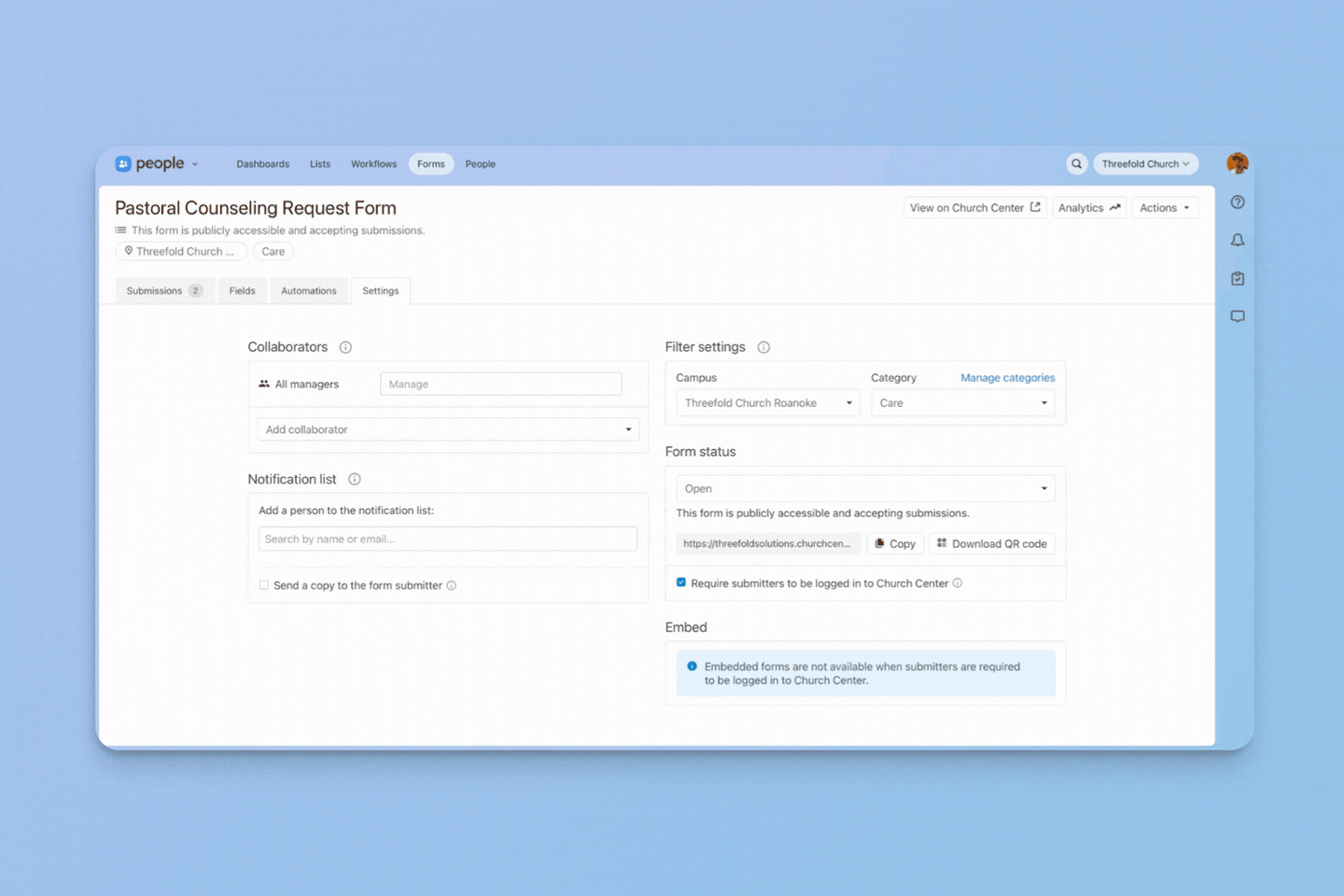This screenshot has height=896, width=1344.
Task: Open the Actions dropdown menu
Action: tap(1165, 208)
